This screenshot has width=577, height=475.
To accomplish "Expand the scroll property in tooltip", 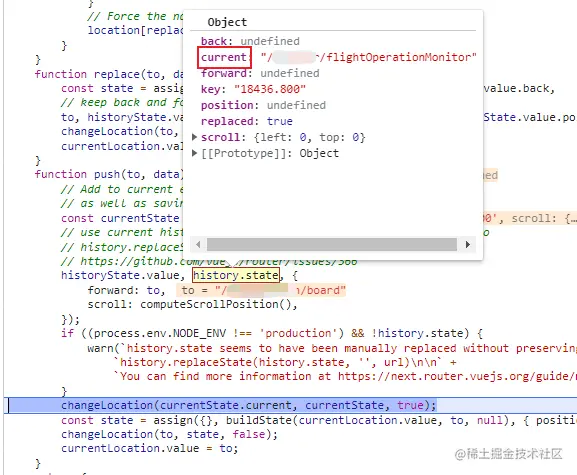I will click(195, 137).
